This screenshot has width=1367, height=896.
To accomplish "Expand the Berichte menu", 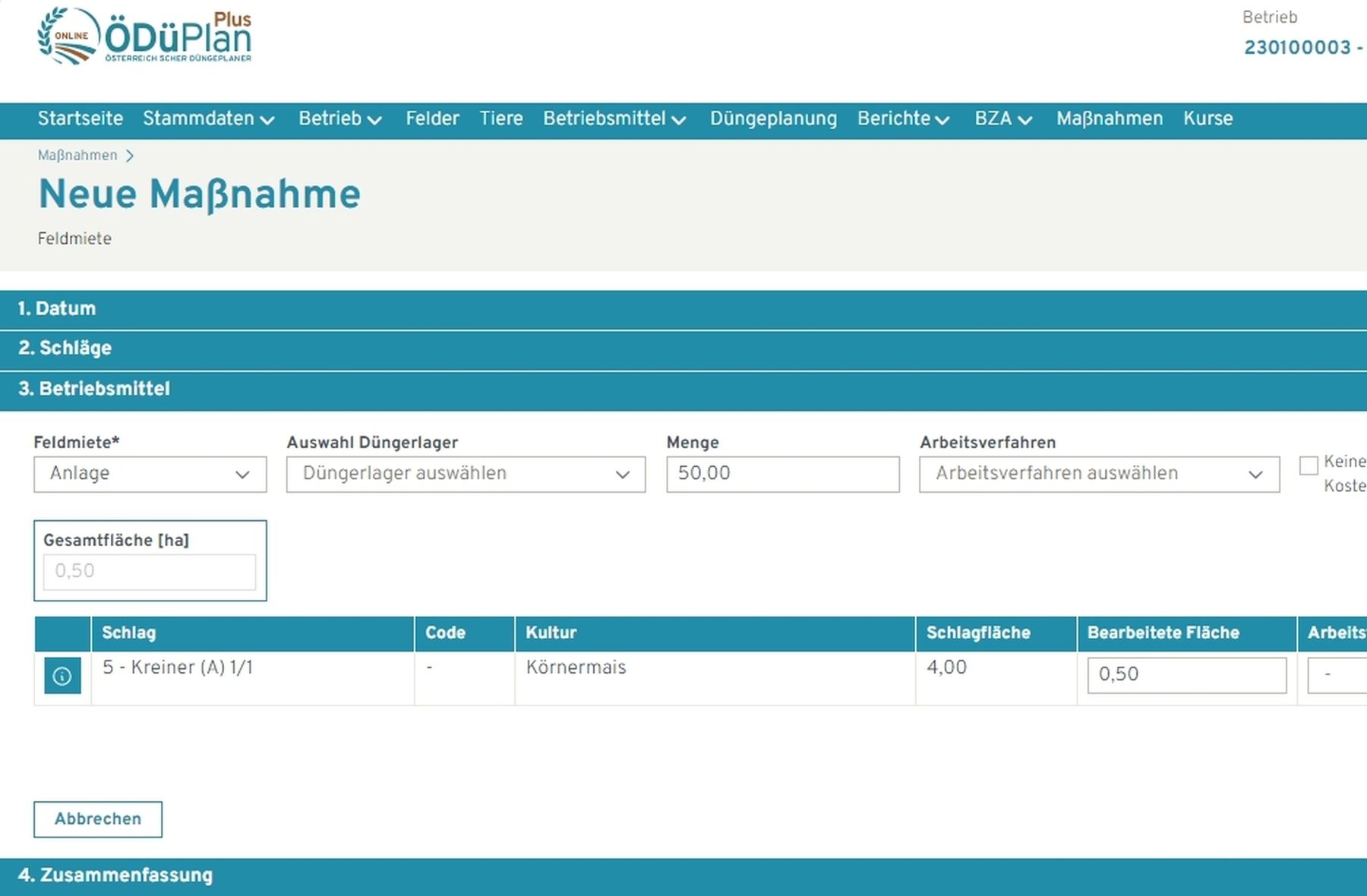I will pyautogui.click(x=903, y=119).
